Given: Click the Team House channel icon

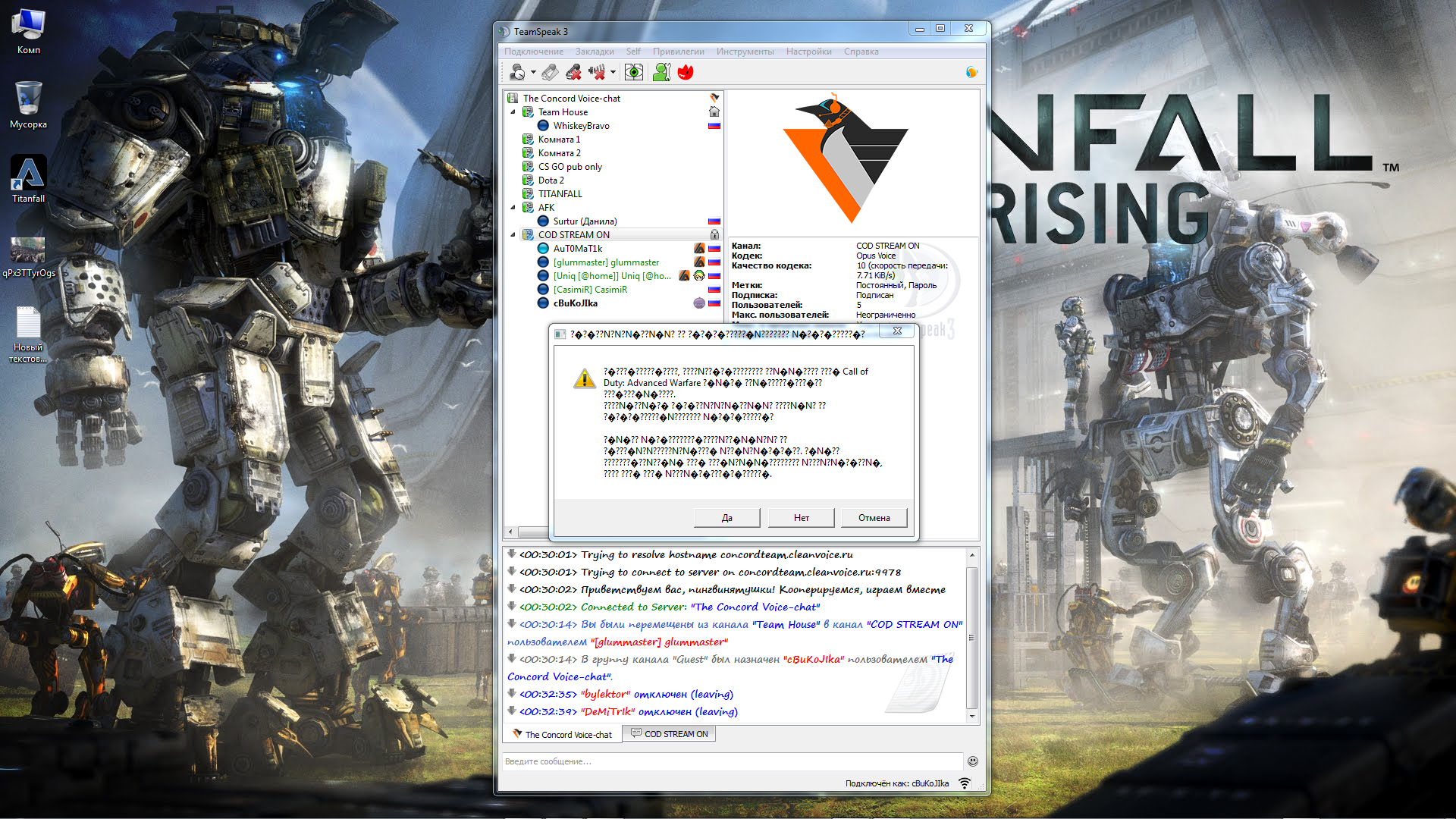Looking at the screenshot, I should [x=528, y=112].
